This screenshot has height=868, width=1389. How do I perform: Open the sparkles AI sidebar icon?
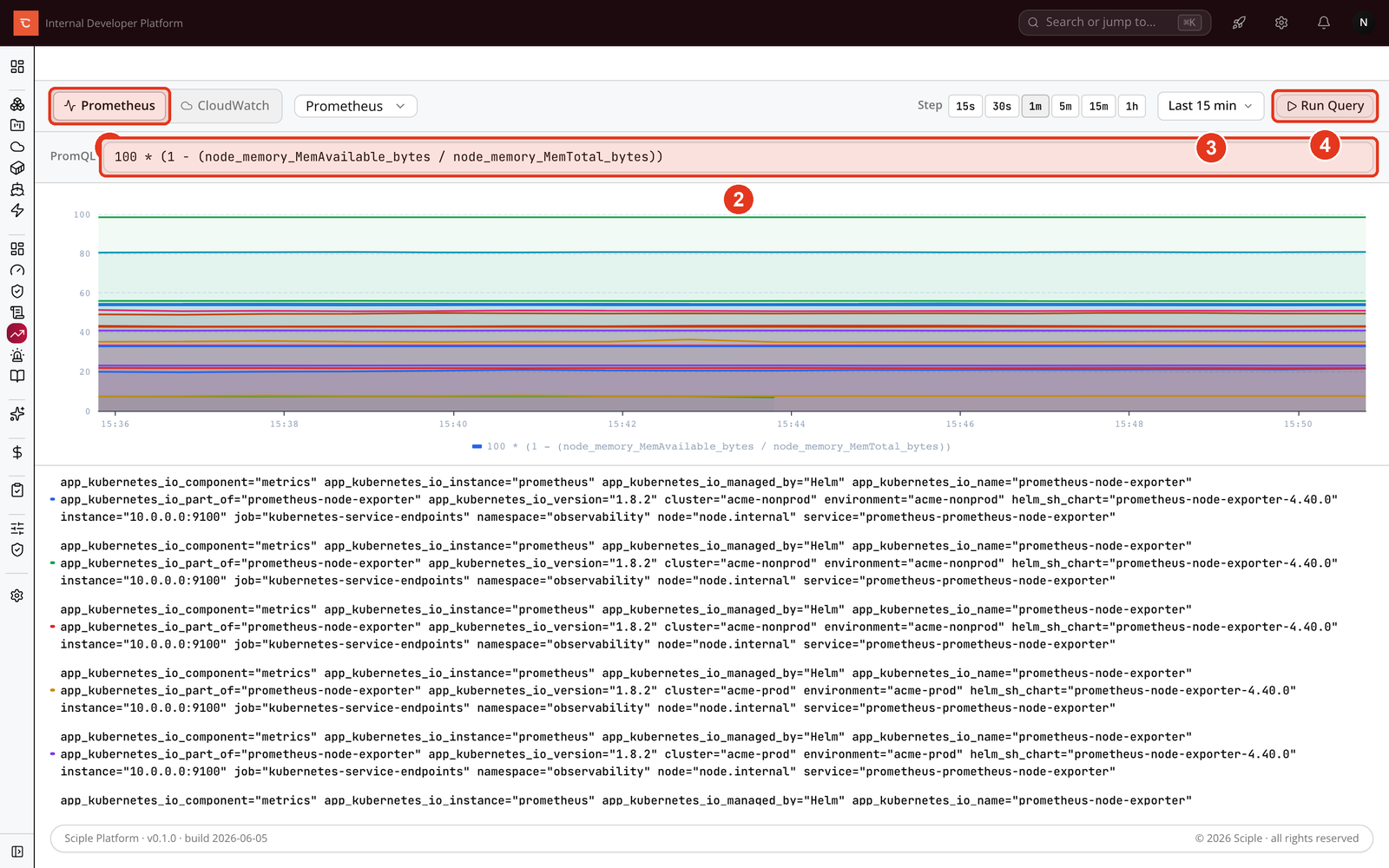17,414
